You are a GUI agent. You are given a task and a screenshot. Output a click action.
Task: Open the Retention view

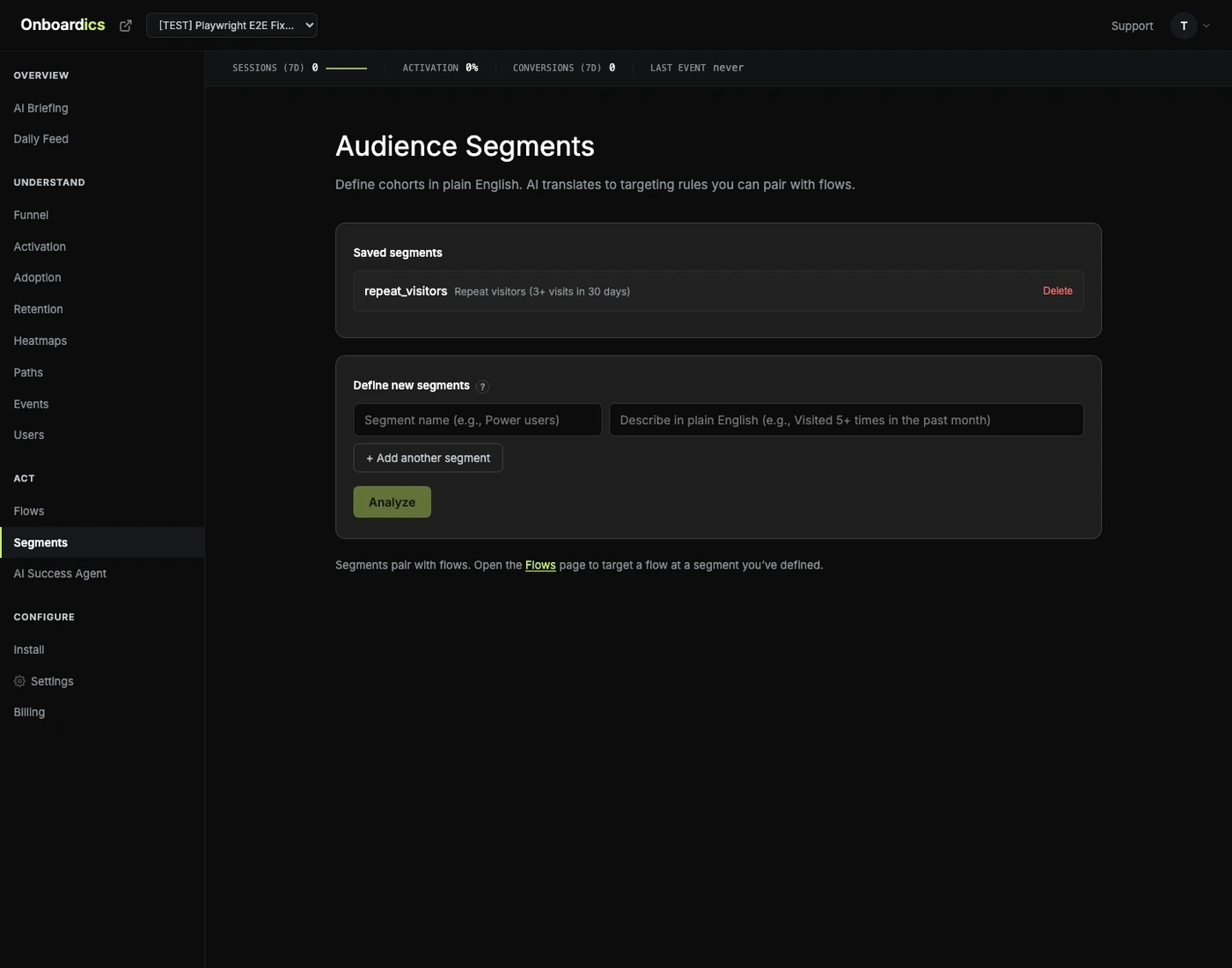[102, 309]
